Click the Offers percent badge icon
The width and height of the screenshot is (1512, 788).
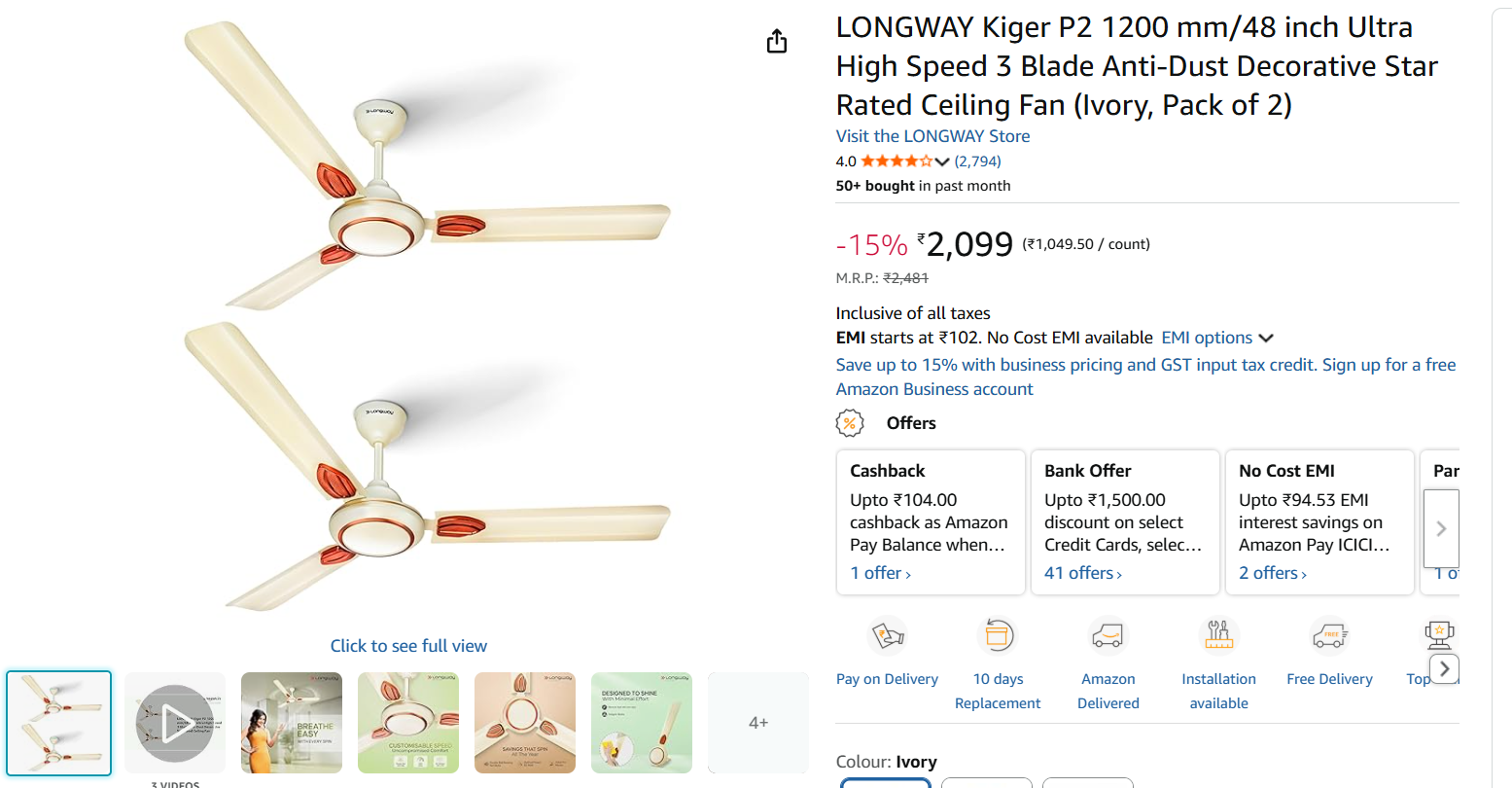pyautogui.click(x=850, y=422)
